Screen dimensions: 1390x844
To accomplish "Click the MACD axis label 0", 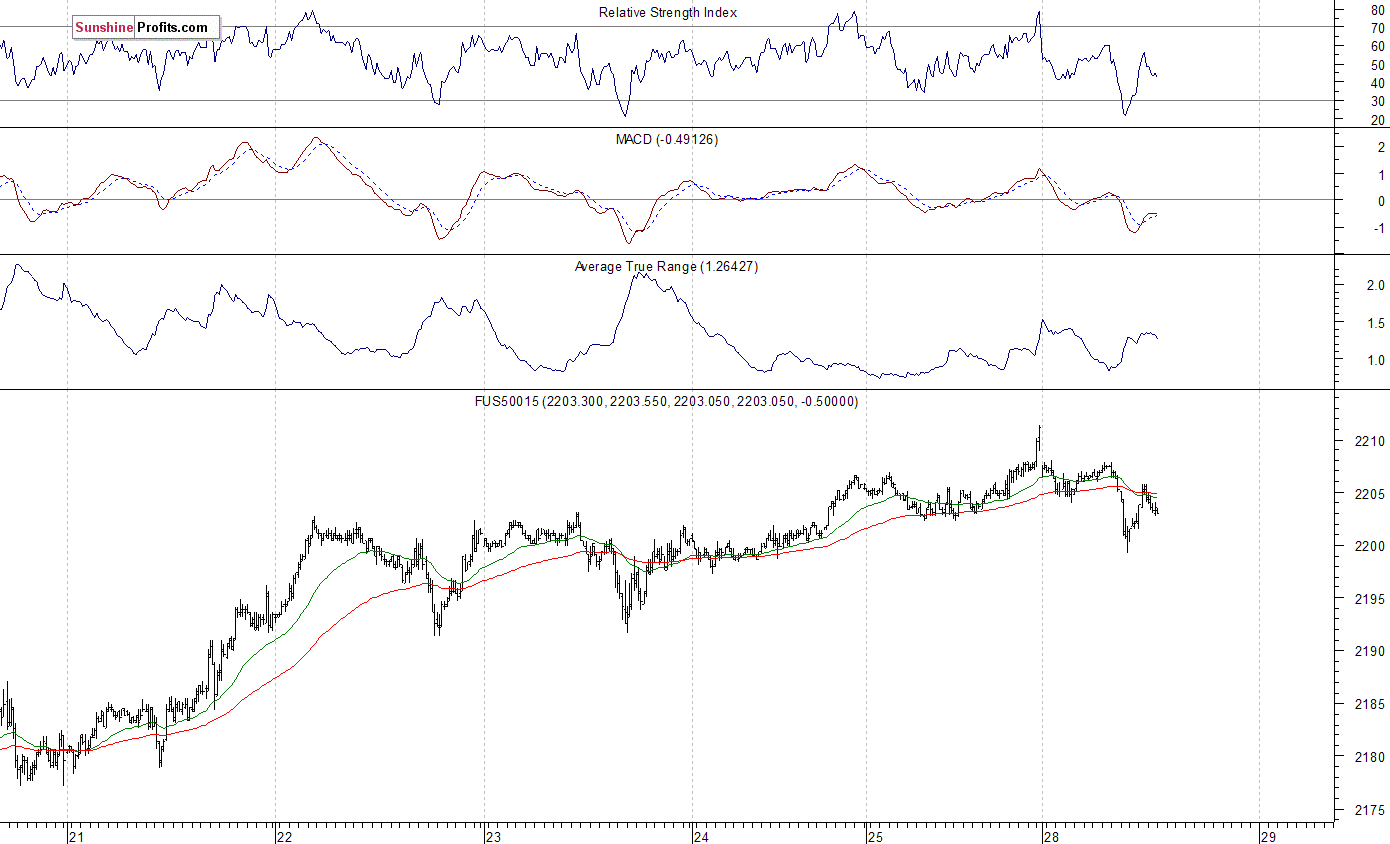I will [1381, 201].
